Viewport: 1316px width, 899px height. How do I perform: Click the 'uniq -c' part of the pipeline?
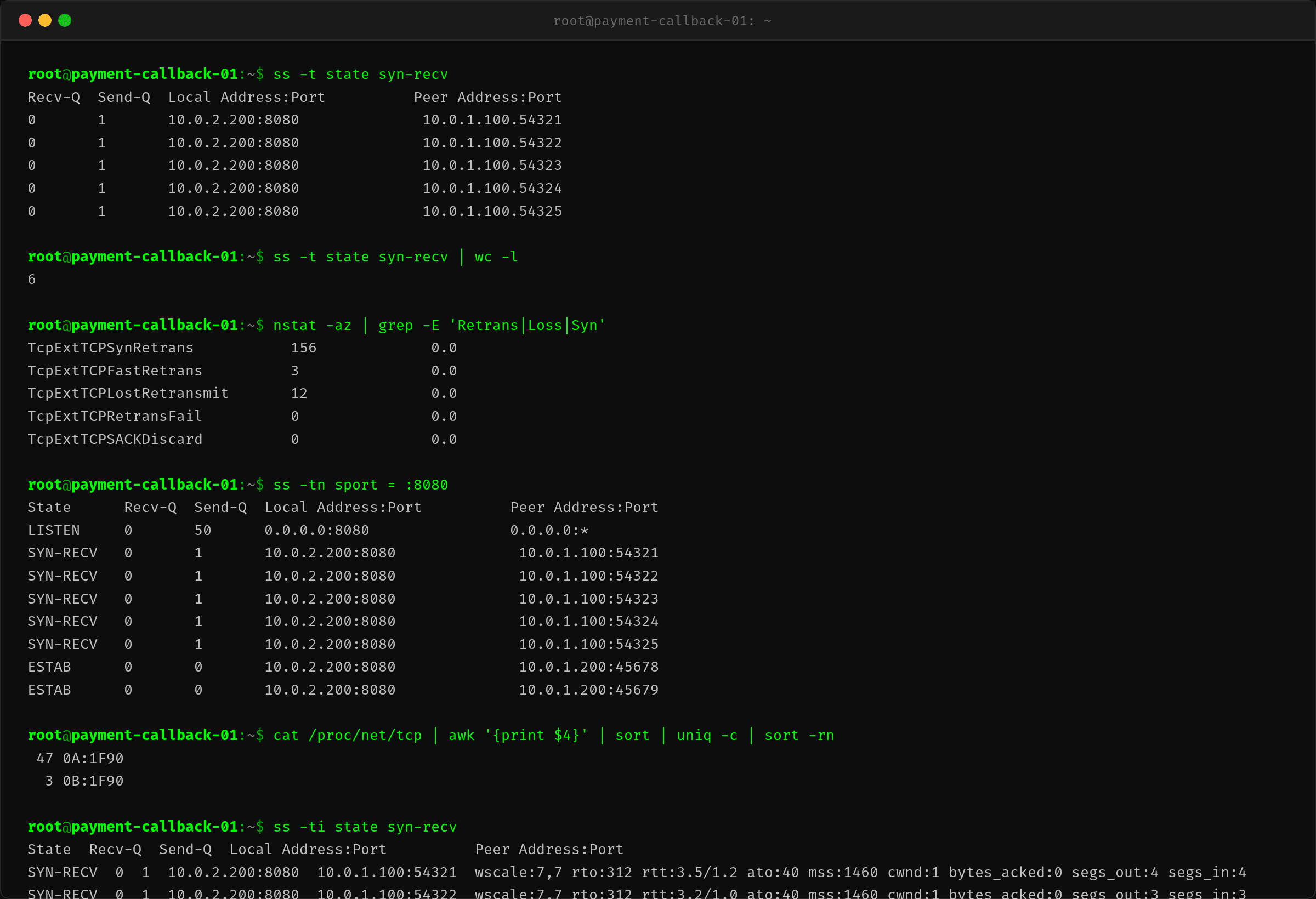point(707,736)
